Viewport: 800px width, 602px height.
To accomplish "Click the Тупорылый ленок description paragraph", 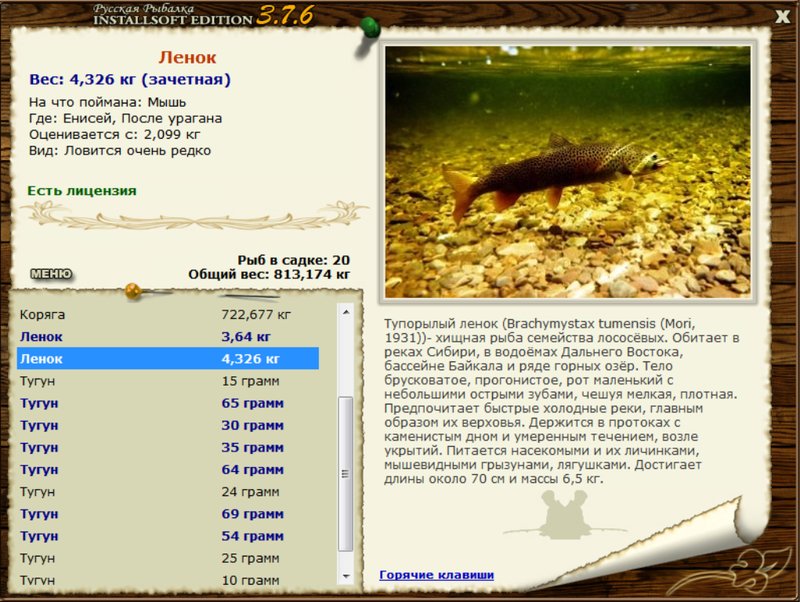I will coord(561,402).
